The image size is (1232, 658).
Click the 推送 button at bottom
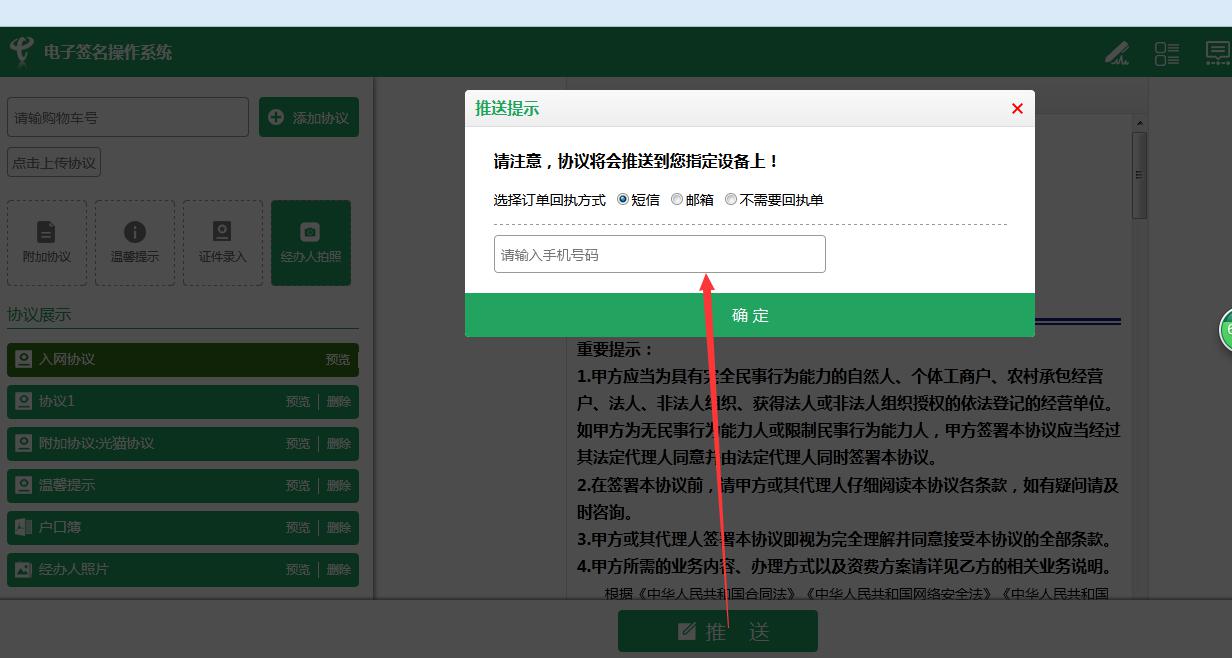tap(717, 631)
